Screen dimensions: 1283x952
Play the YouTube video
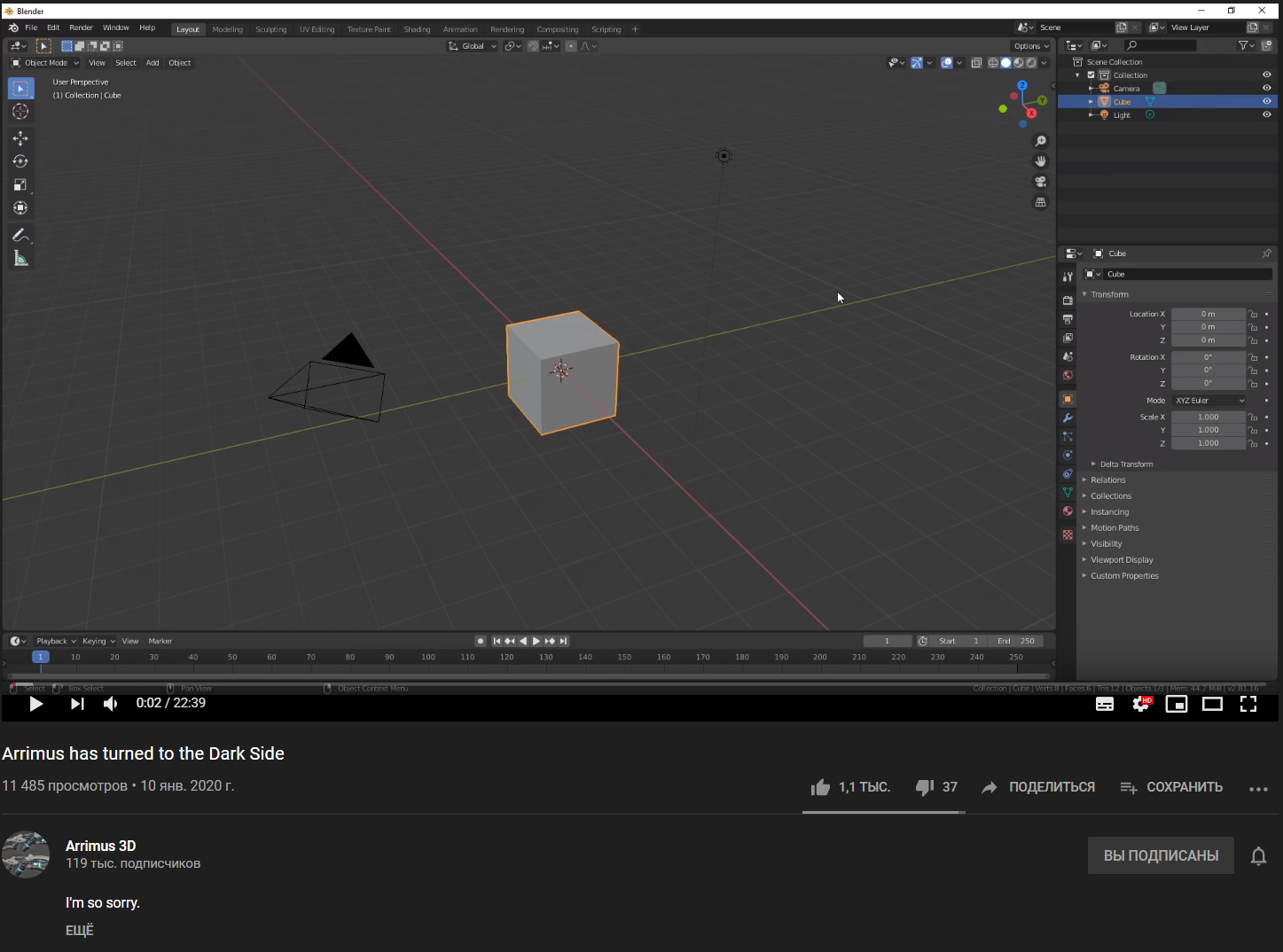(x=35, y=704)
